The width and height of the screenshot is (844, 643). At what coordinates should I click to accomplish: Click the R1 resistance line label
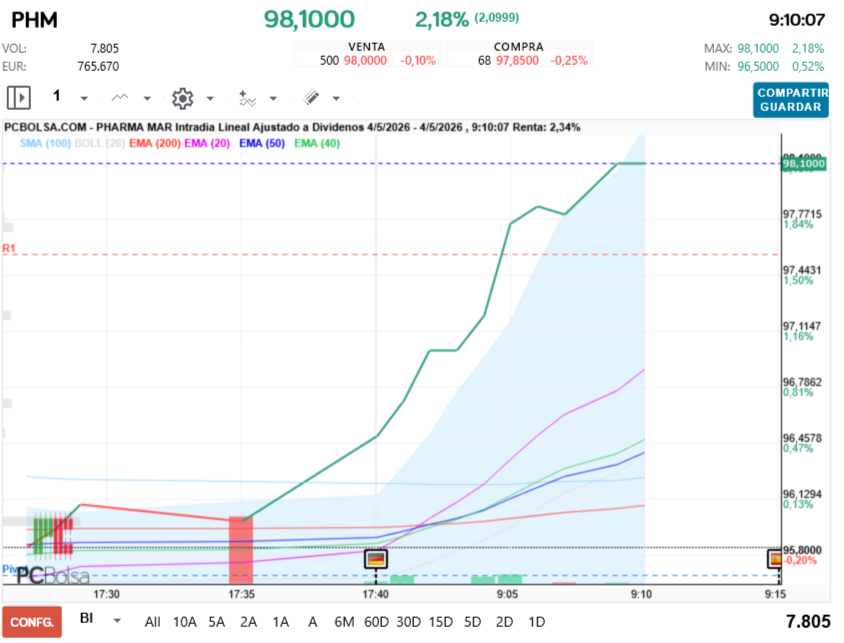coord(9,248)
